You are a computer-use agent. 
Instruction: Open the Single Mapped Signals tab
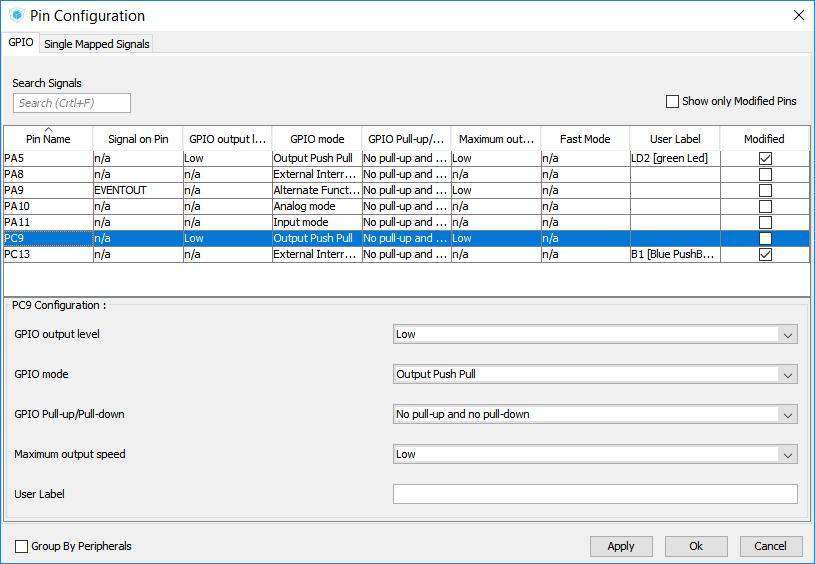[x=97, y=44]
